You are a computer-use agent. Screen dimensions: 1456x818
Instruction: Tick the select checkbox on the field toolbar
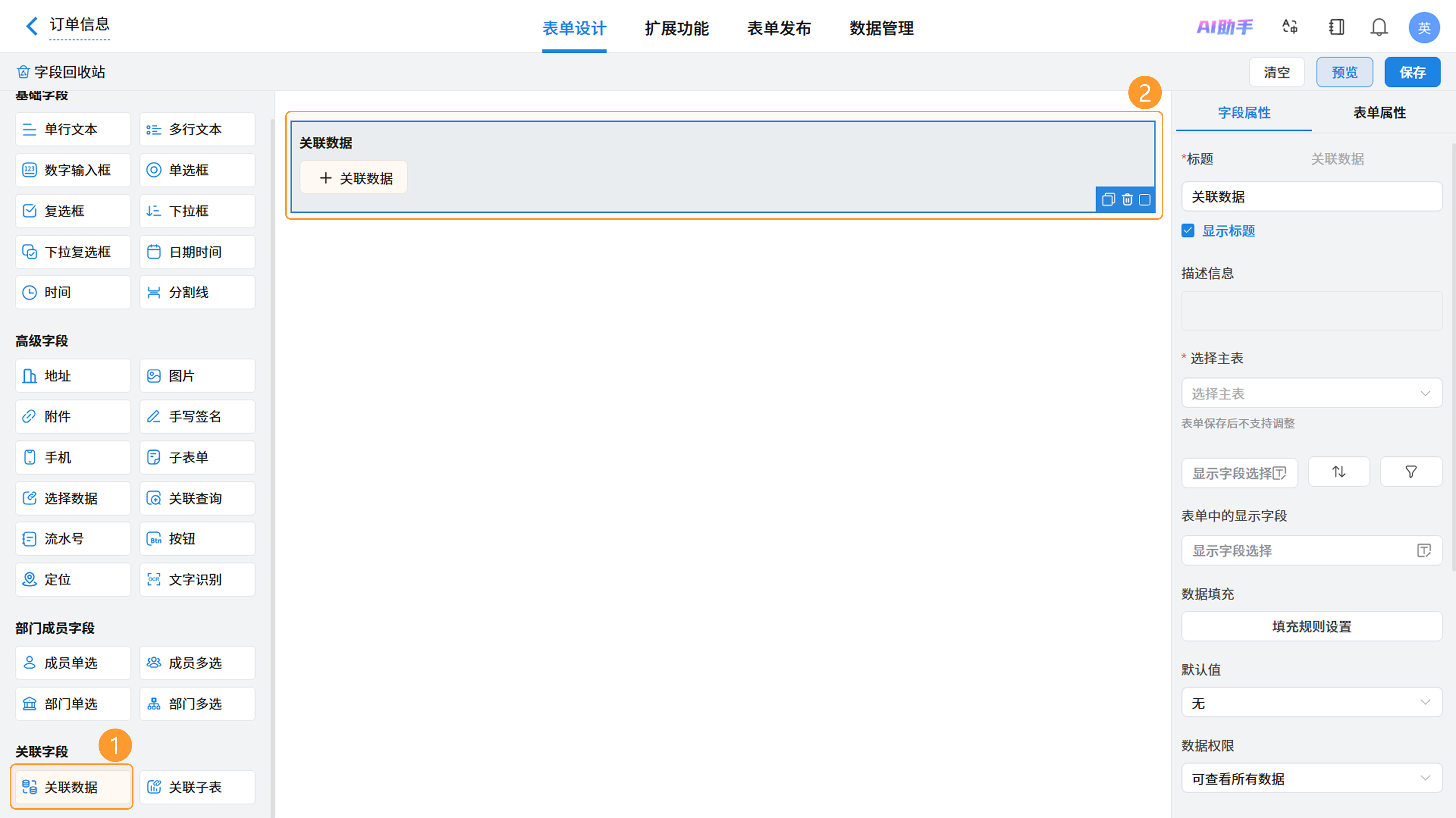point(1144,199)
